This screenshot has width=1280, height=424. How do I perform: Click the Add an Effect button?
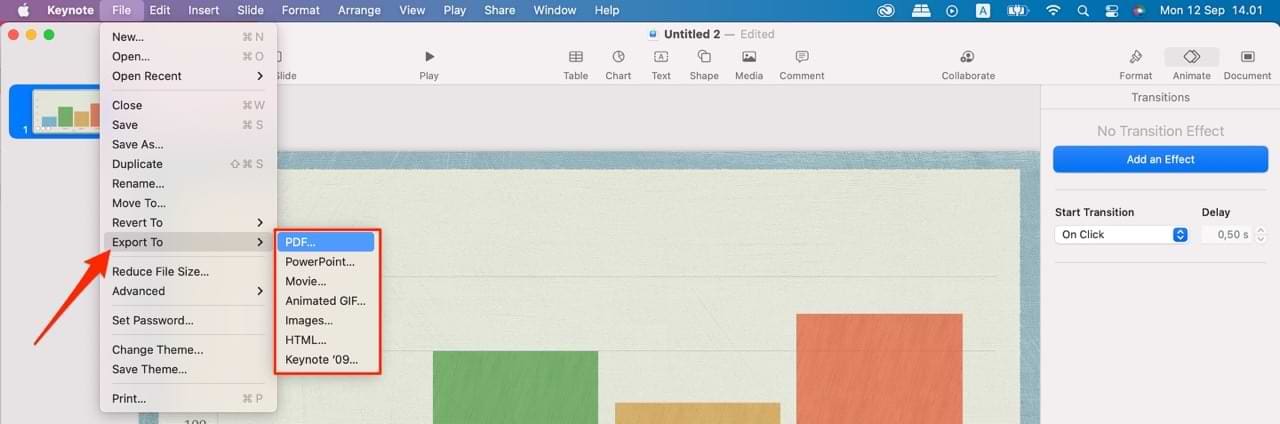1160,159
